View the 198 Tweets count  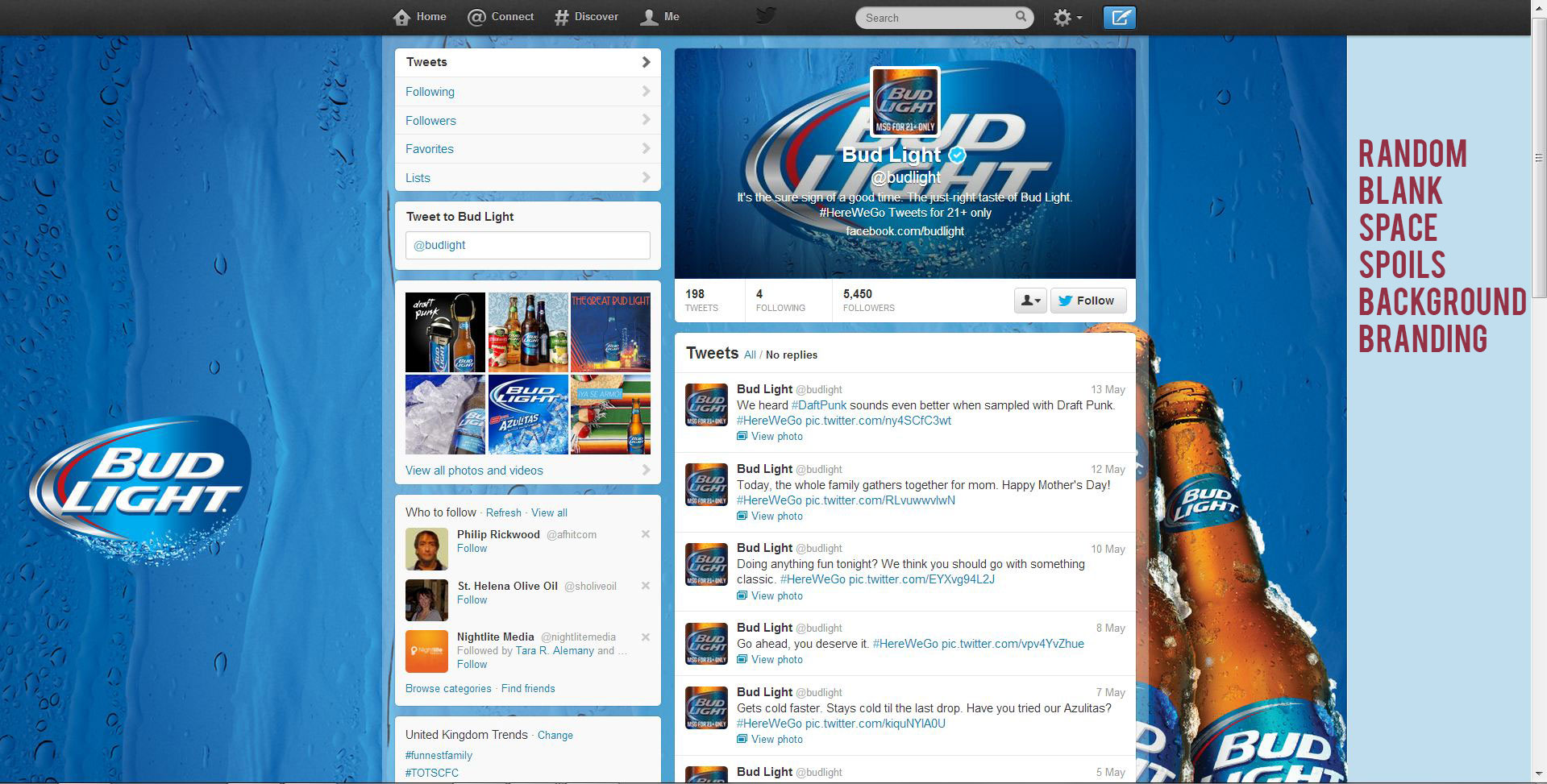(x=701, y=300)
